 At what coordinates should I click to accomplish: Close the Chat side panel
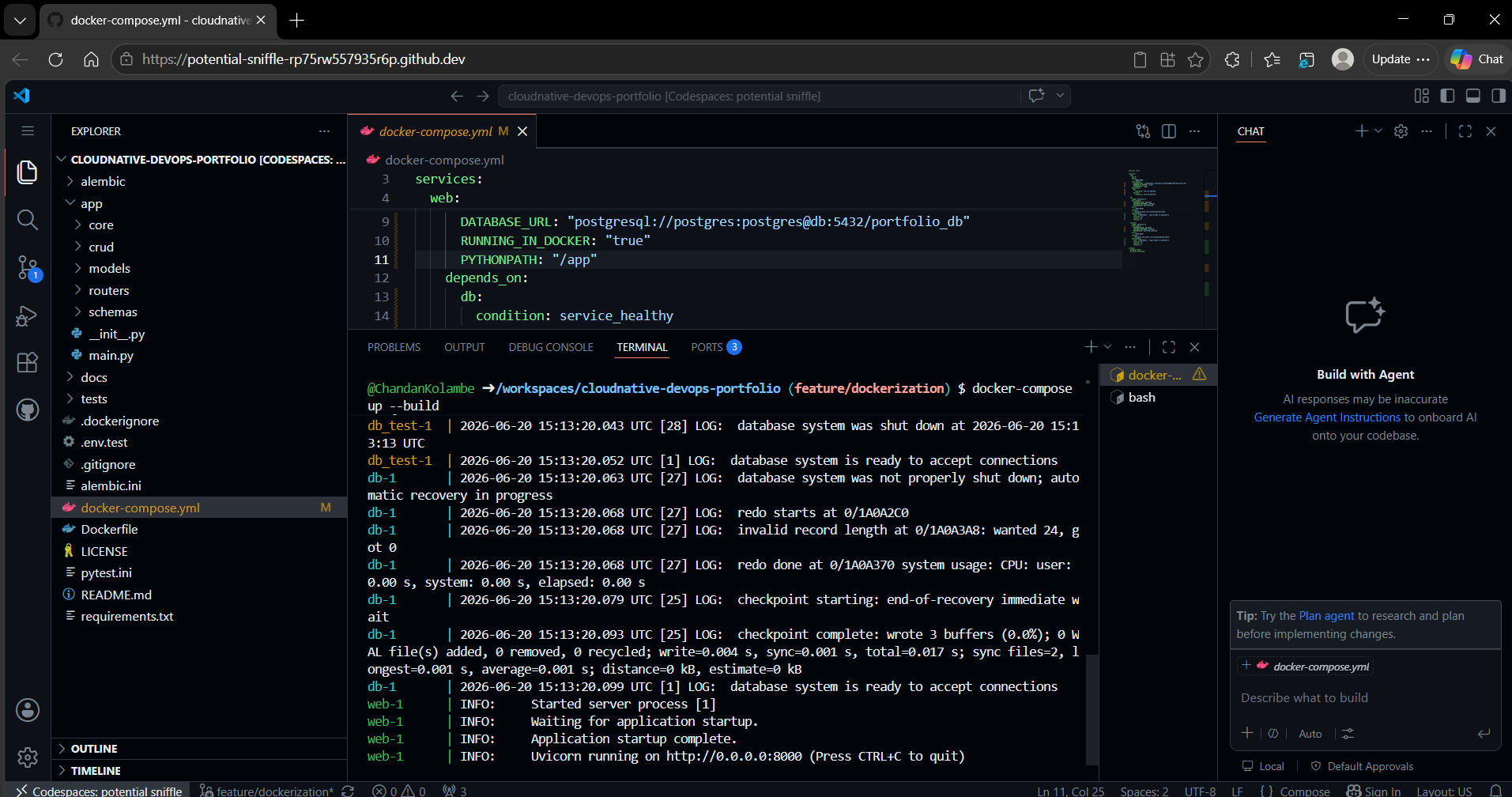1491,131
